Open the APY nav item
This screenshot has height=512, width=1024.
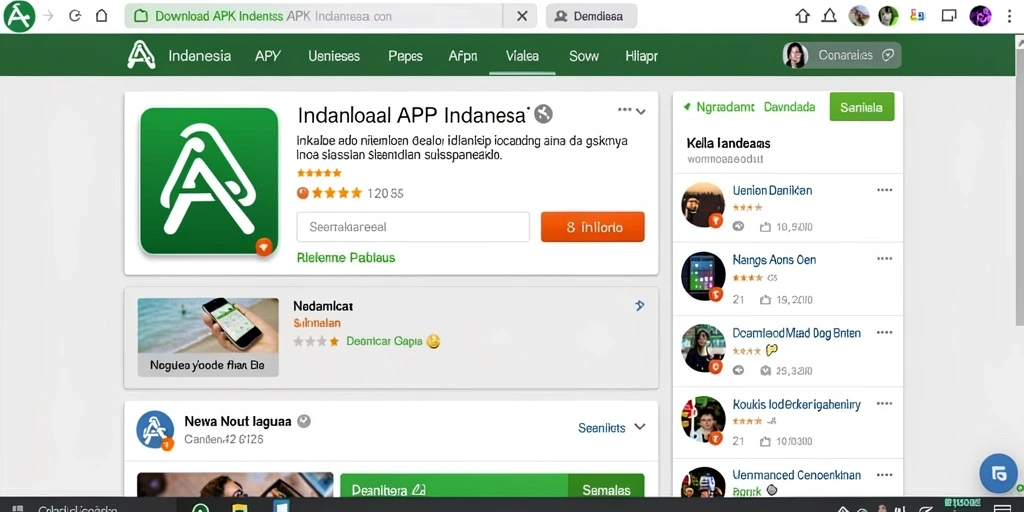268,56
